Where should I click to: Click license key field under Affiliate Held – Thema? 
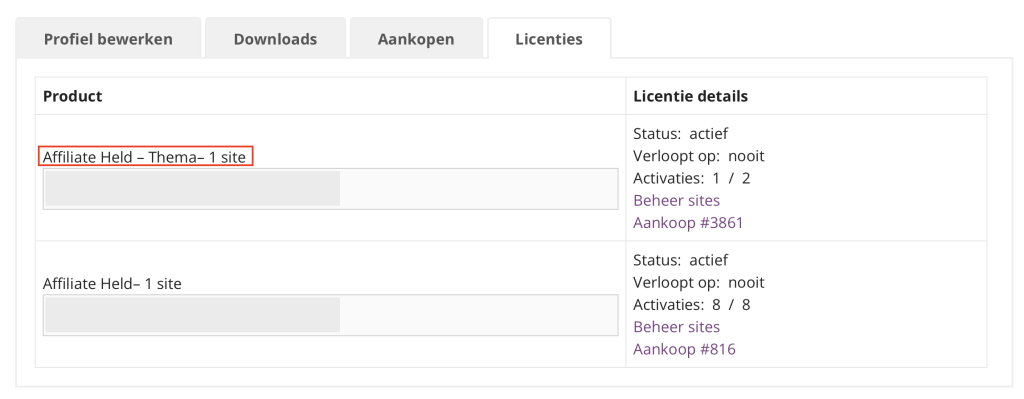pyautogui.click(x=330, y=189)
